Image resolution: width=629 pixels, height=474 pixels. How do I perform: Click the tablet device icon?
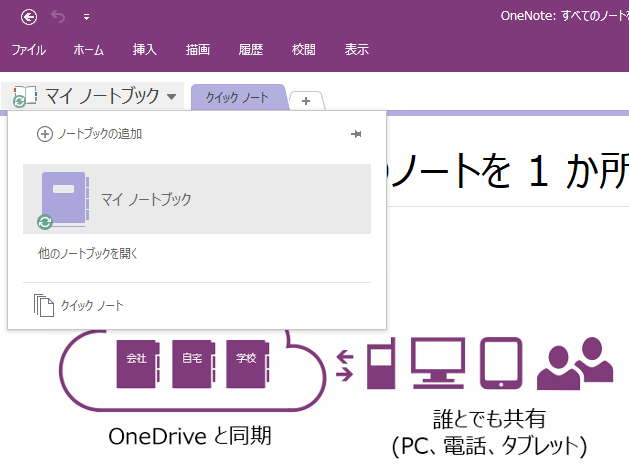[501, 363]
